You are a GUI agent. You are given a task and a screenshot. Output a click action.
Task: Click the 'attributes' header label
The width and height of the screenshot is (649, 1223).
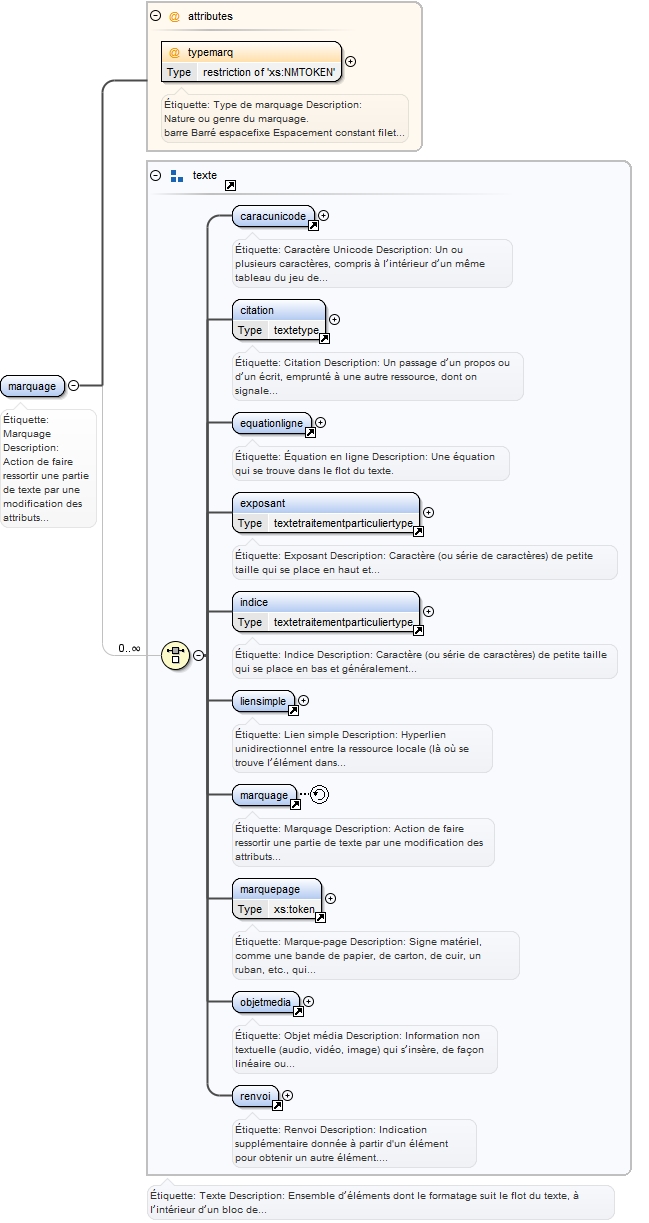coord(210,16)
